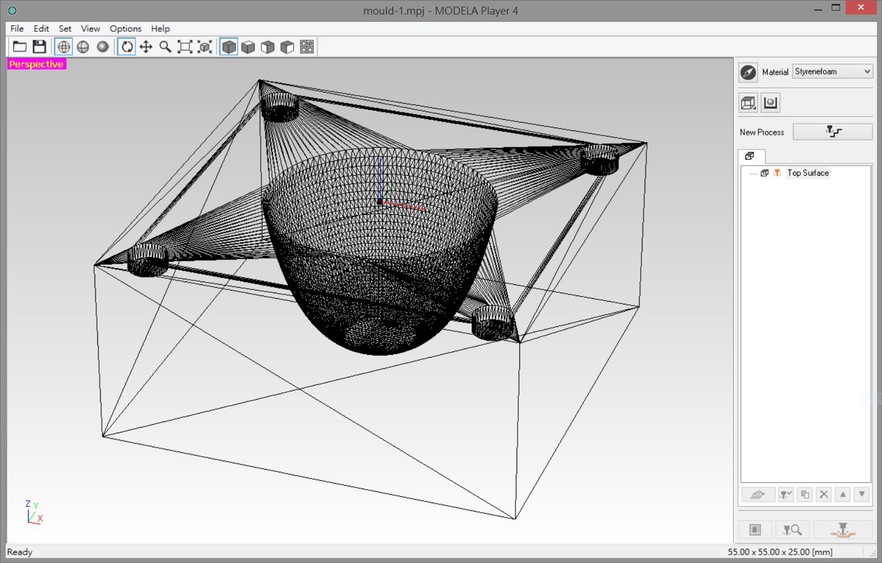Click the Fit to screen icon
Screen dimensions: 882x563
(x=184, y=47)
